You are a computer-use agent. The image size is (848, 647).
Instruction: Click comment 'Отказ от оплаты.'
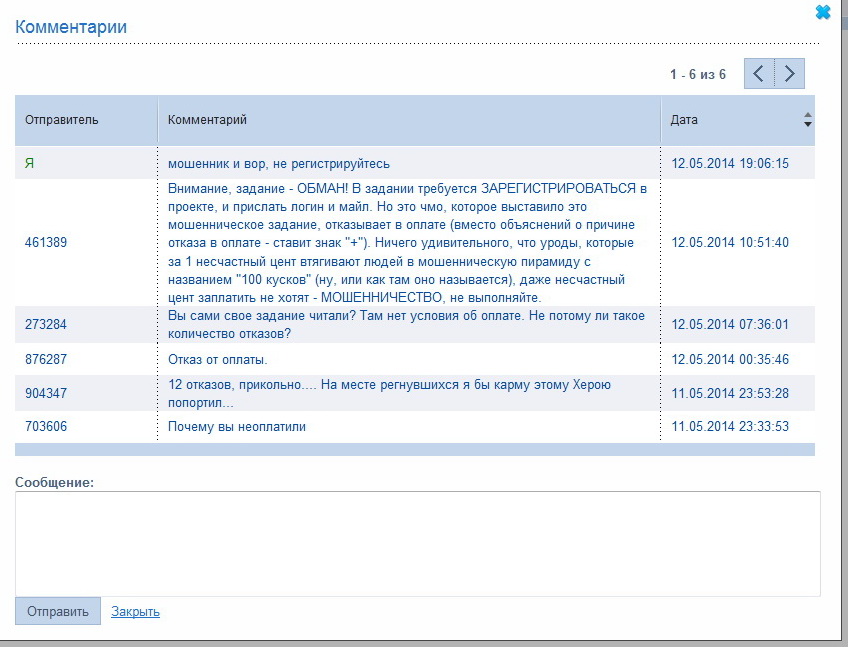(217, 360)
